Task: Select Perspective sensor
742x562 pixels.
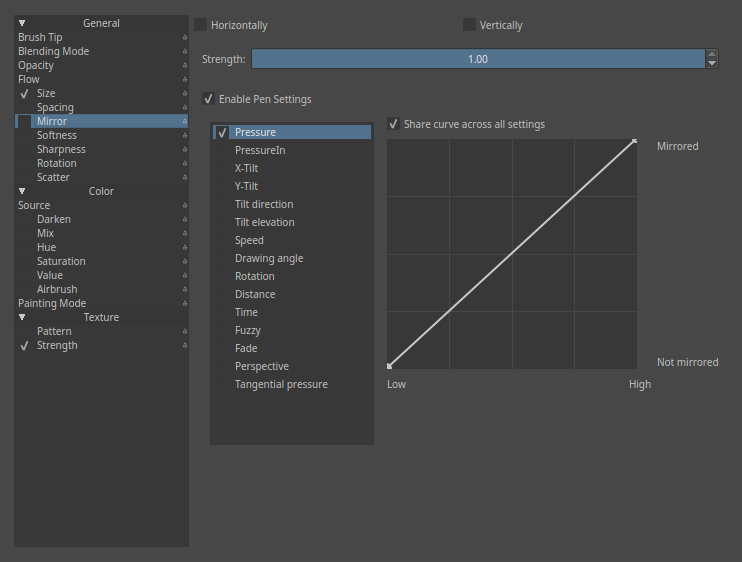Action: pyautogui.click(x=262, y=366)
